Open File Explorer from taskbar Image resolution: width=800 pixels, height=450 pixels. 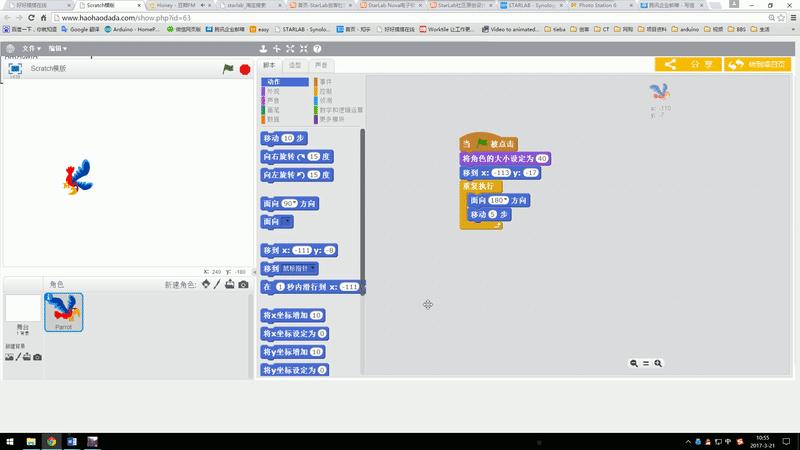pos(31,441)
